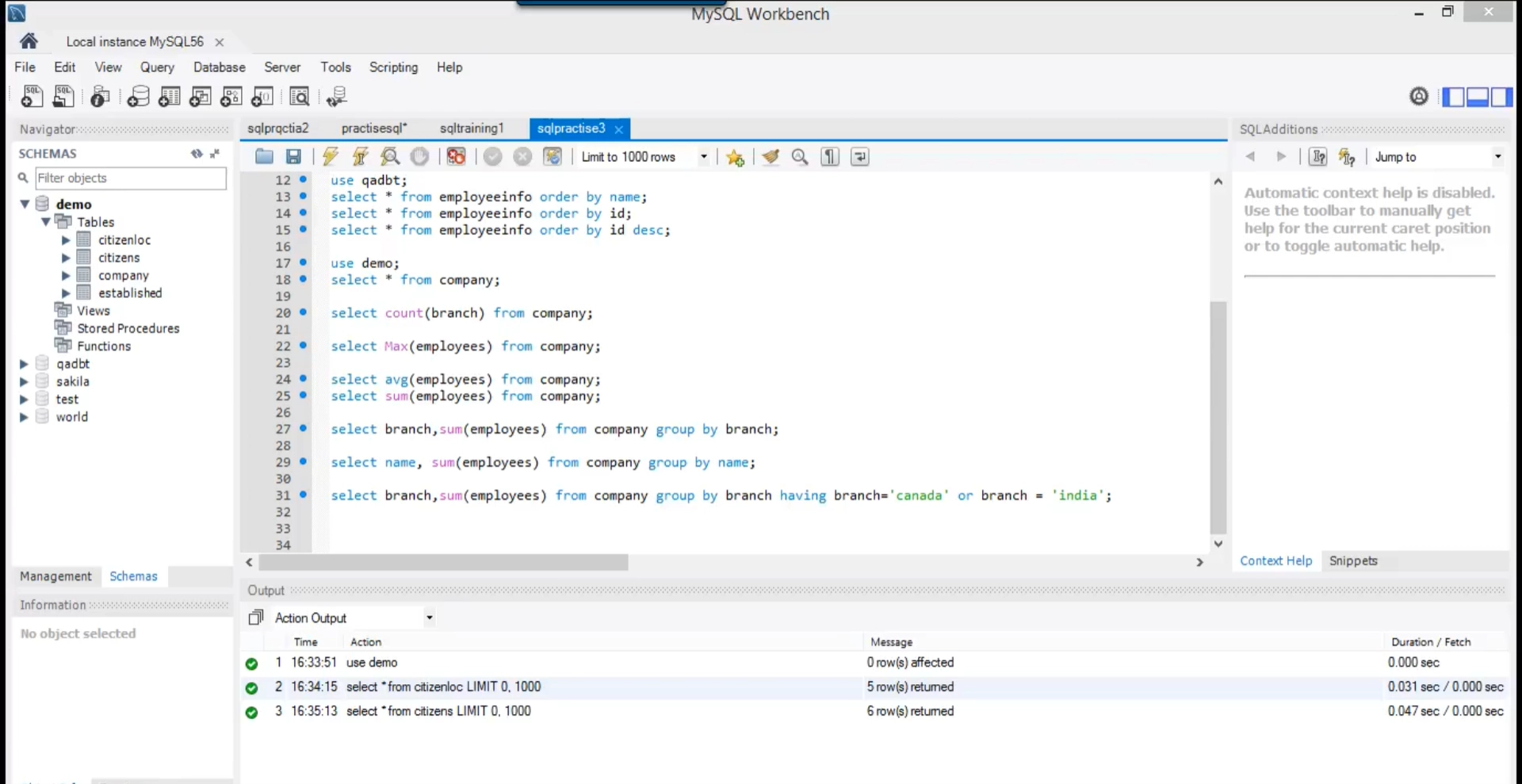1522x784 pixels.
Task: Create a new SQL tab for queries
Action: 32,97
